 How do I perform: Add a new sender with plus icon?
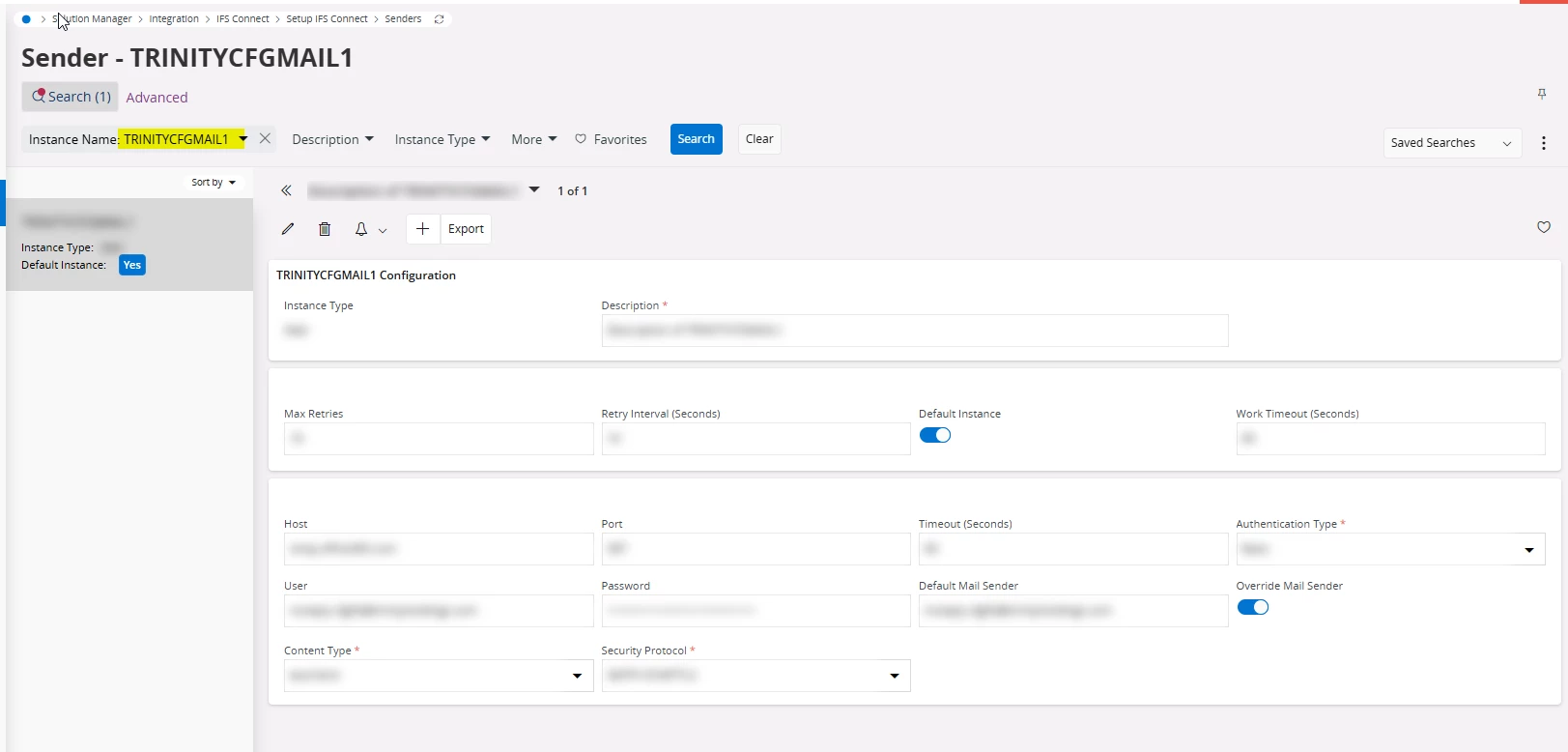point(422,229)
